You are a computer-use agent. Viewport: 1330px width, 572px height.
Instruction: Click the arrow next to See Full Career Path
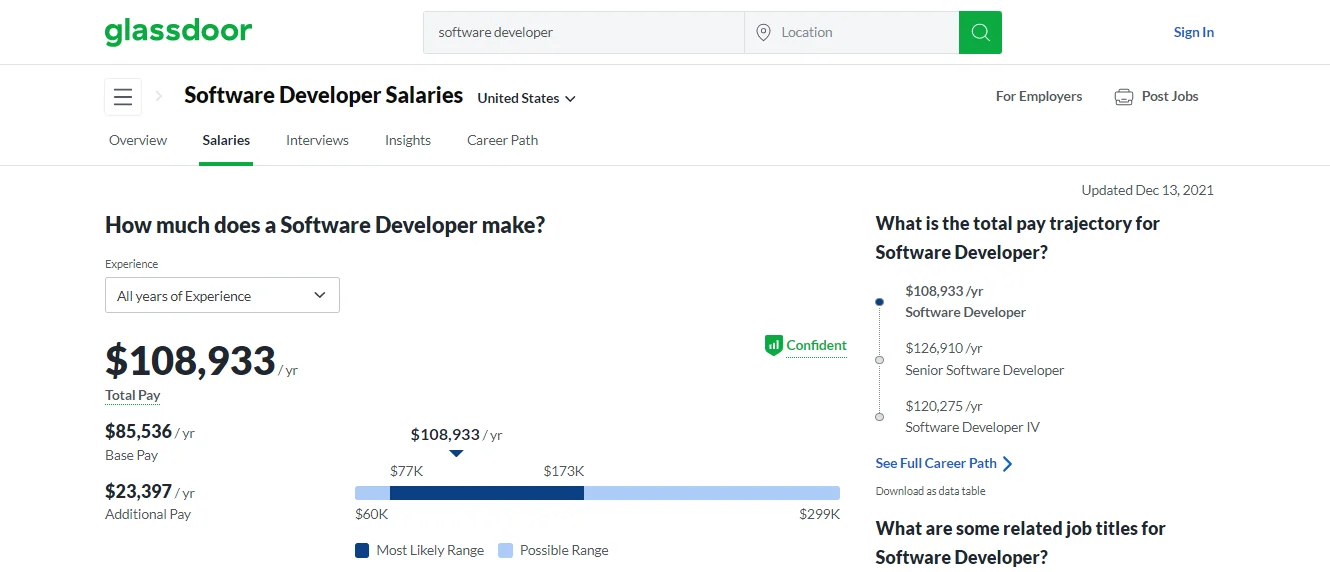click(x=1008, y=464)
